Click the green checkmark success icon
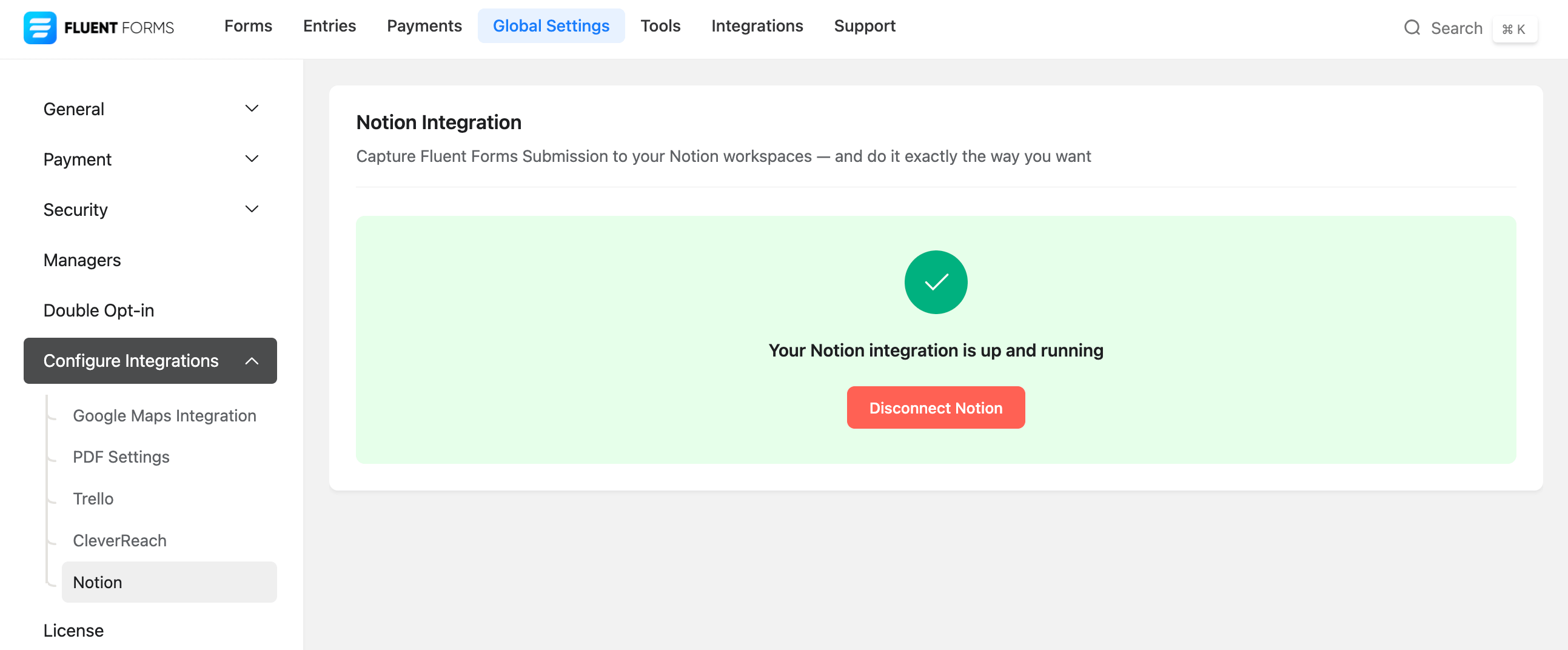 point(935,282)
